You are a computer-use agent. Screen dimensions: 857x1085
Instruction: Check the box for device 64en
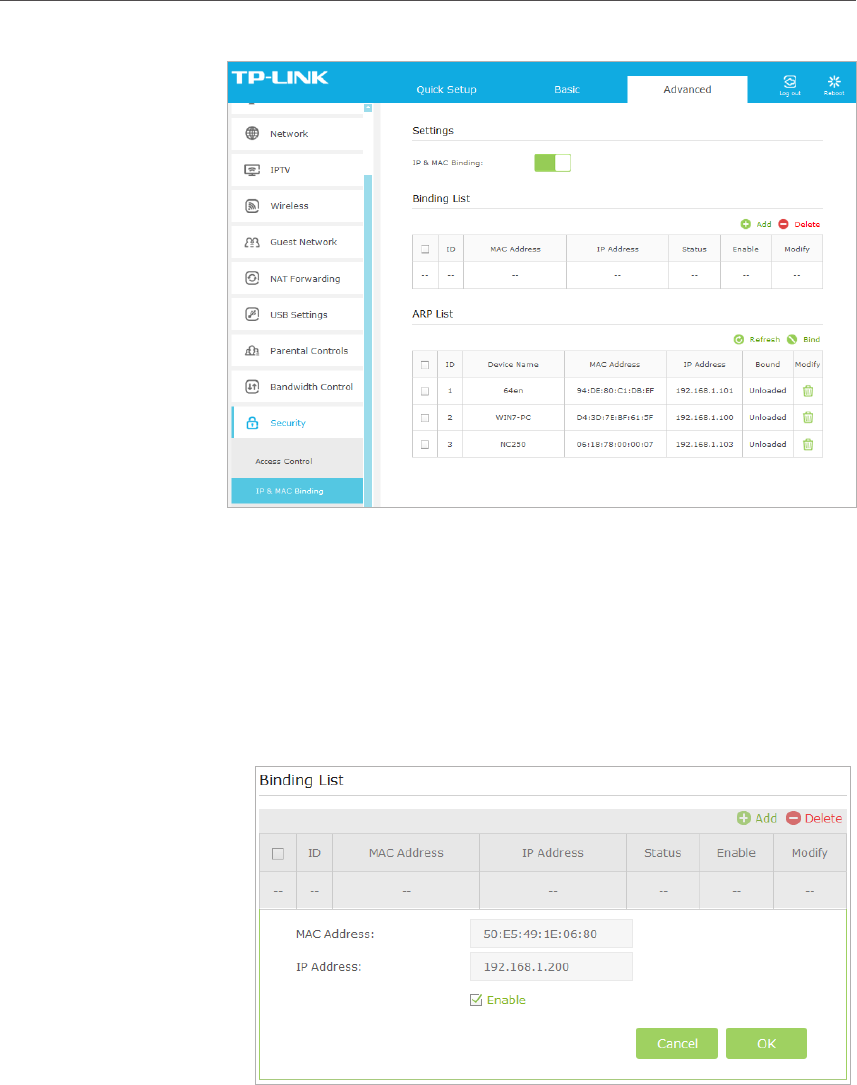(425, 391)
